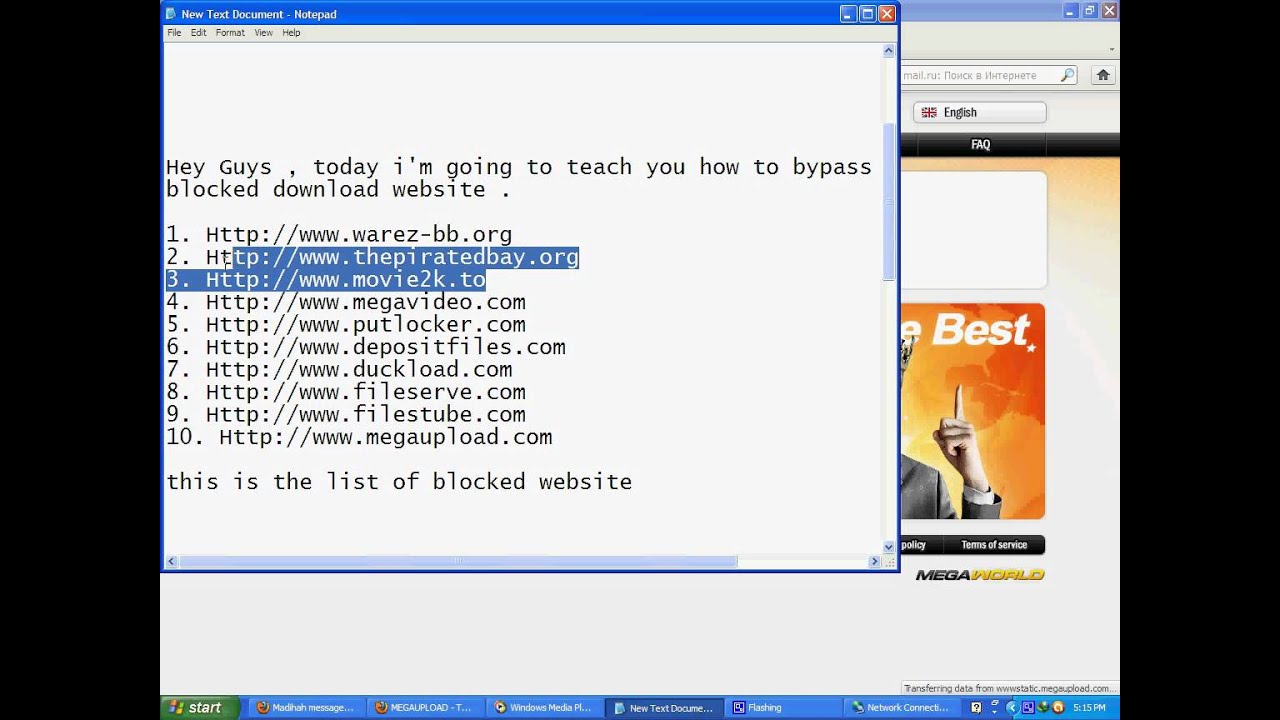Switch to Flashing taskbar item
Image resolution: width=1280 pixels, height=720 pixels.
point(781,707)
